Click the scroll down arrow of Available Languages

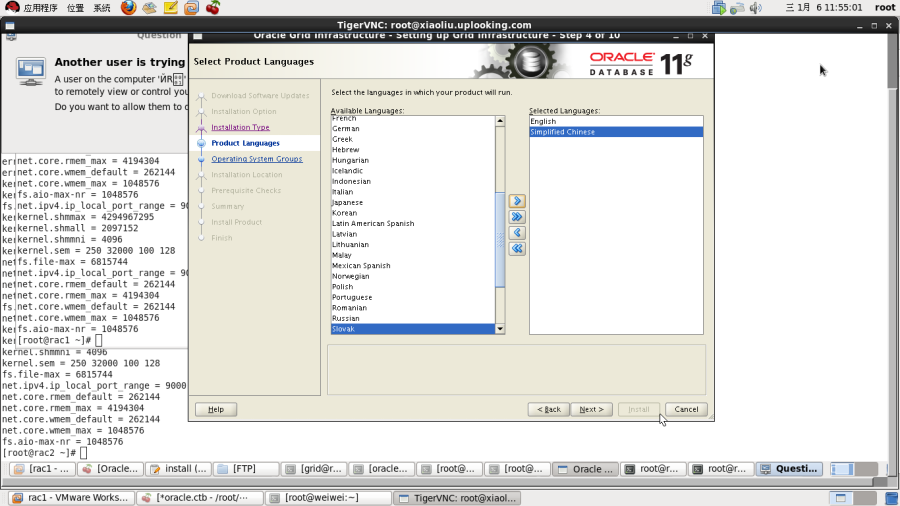tap(500, 329)
